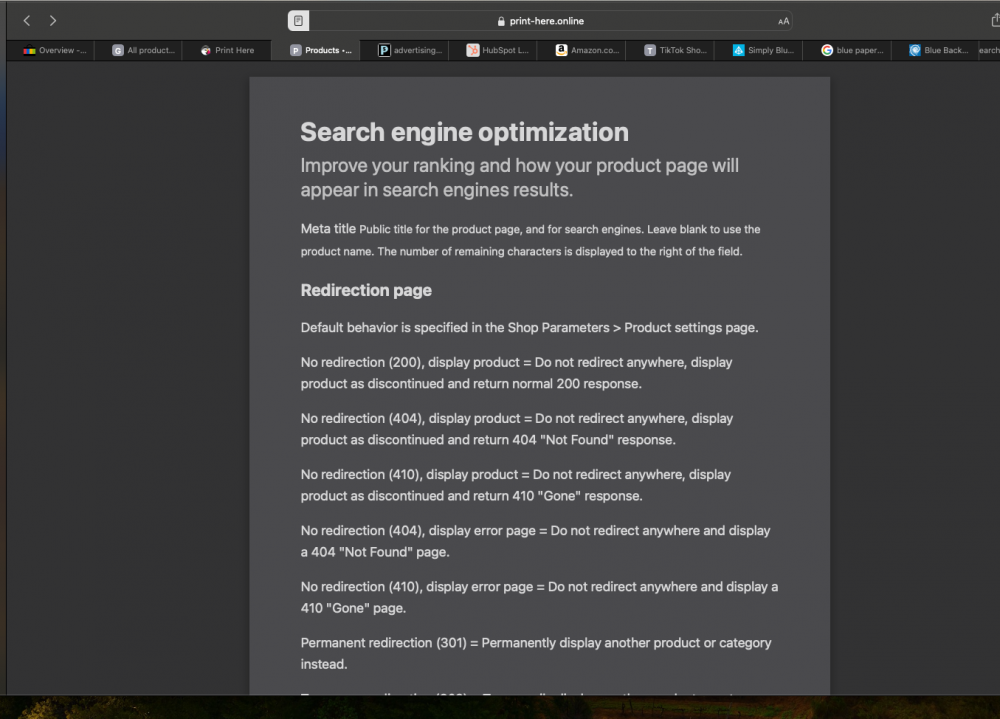This screenshot has width=1000, height=719.
Task: Click the page icon left of the address bar
Action: [297, 20]
